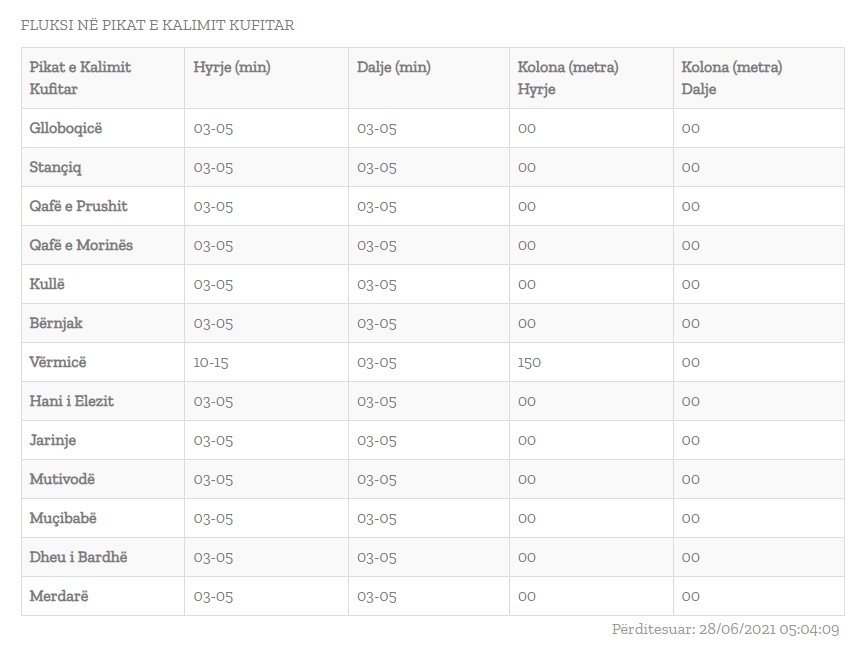The height and width of the screenshot is (651, 850).
Task: Click the Përditesuar timestamp text
Action: [x=725, y=630]
